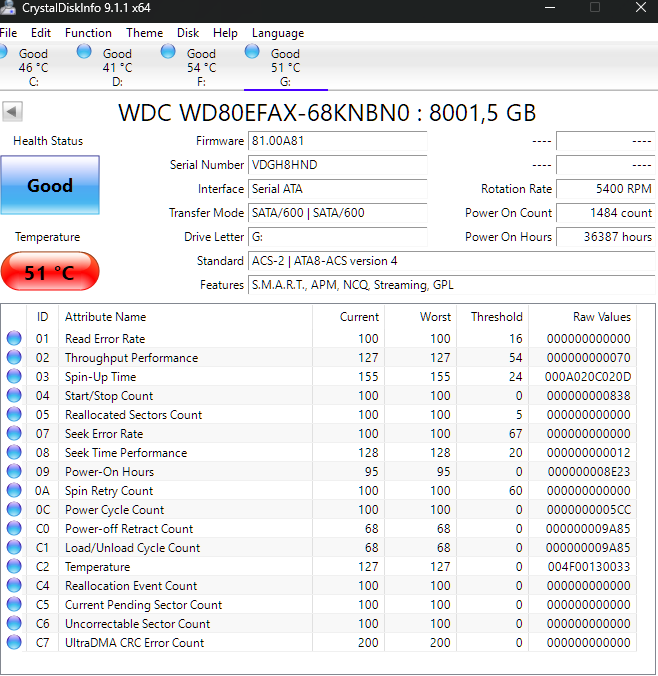Open the Disk menu
Image resolution: width=658 pixels, height=676 pixels.
[188, 33]
